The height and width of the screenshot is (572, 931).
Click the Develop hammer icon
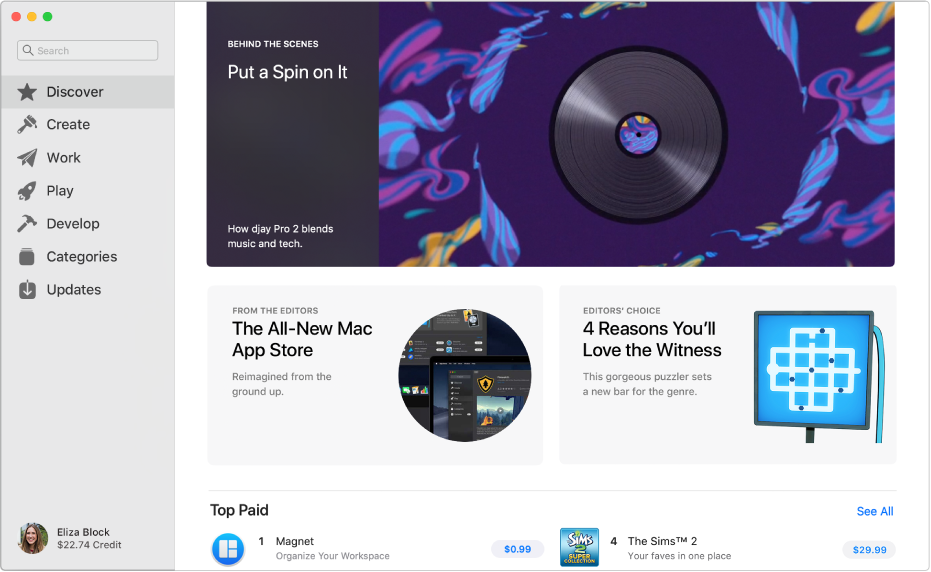point(27,224)
